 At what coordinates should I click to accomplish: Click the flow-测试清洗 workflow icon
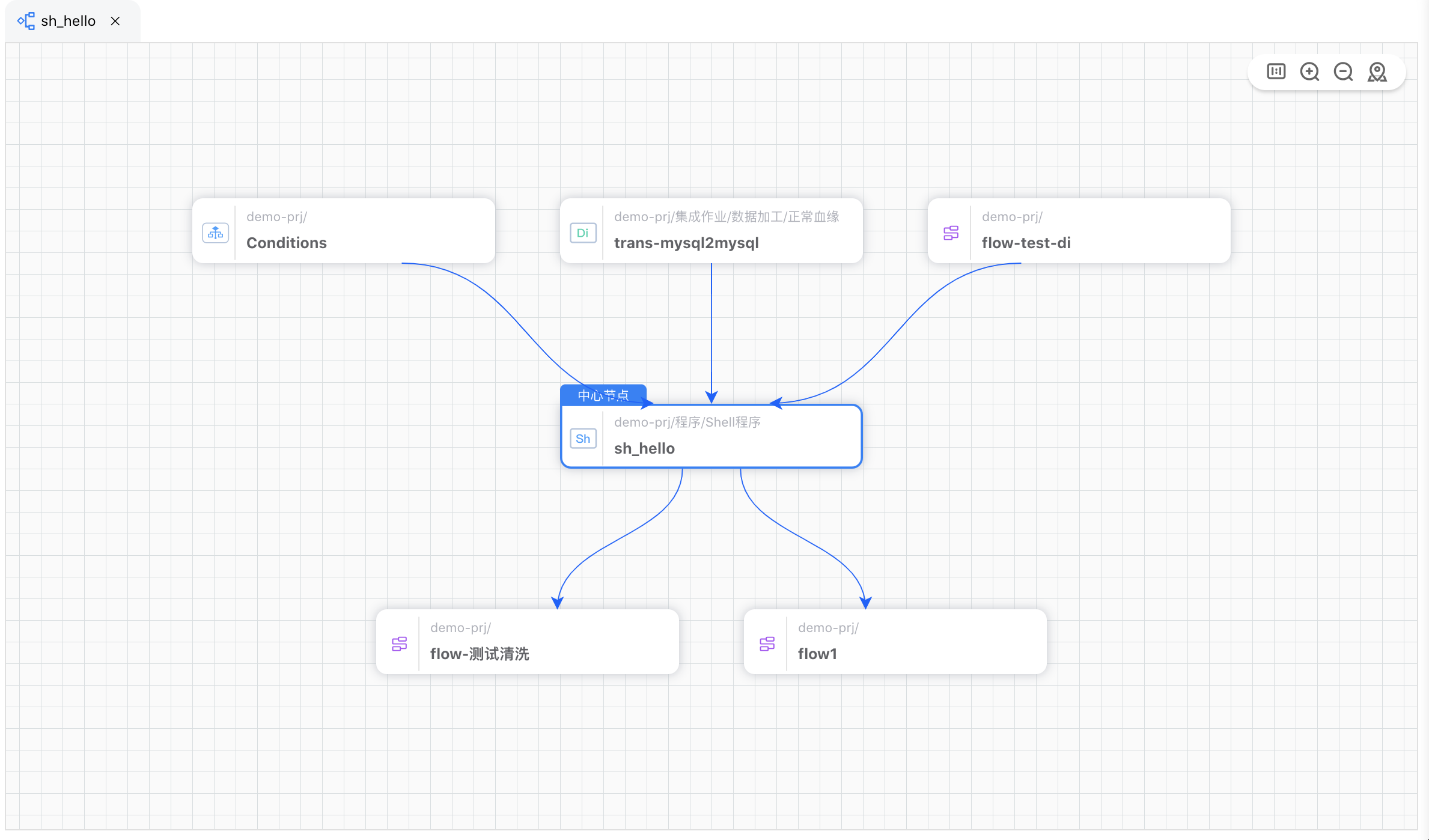tap(399, 644)
